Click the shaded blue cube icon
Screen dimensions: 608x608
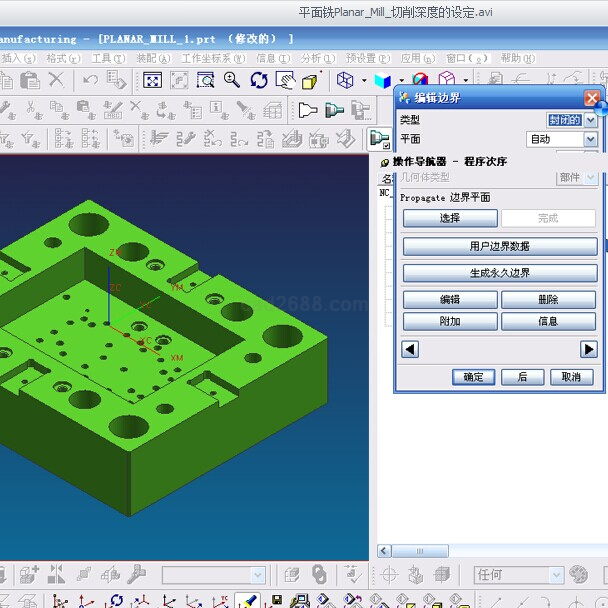point(382,81)
